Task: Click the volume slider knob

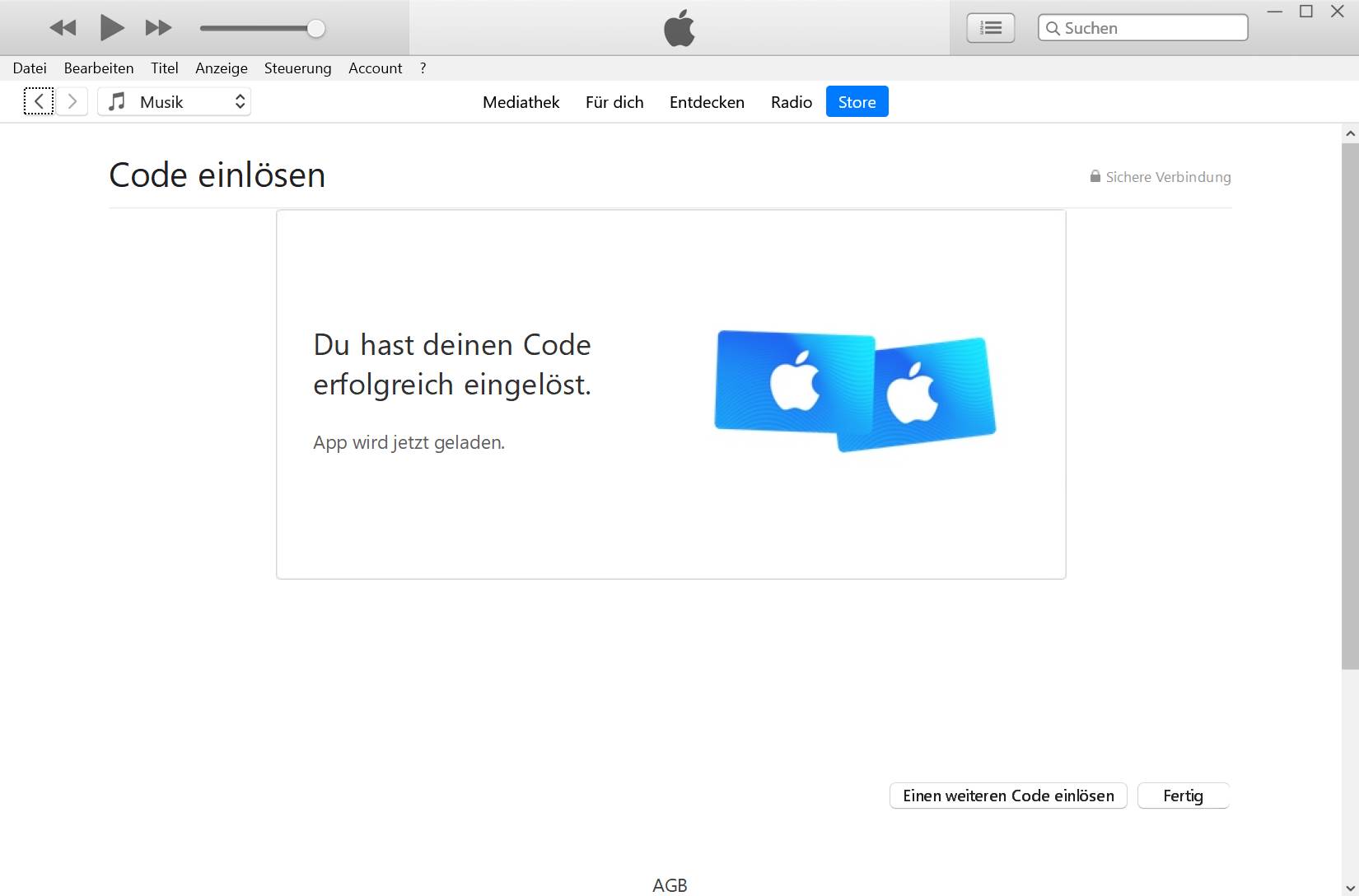Action: pyautogui.click(x=315, y=29)
